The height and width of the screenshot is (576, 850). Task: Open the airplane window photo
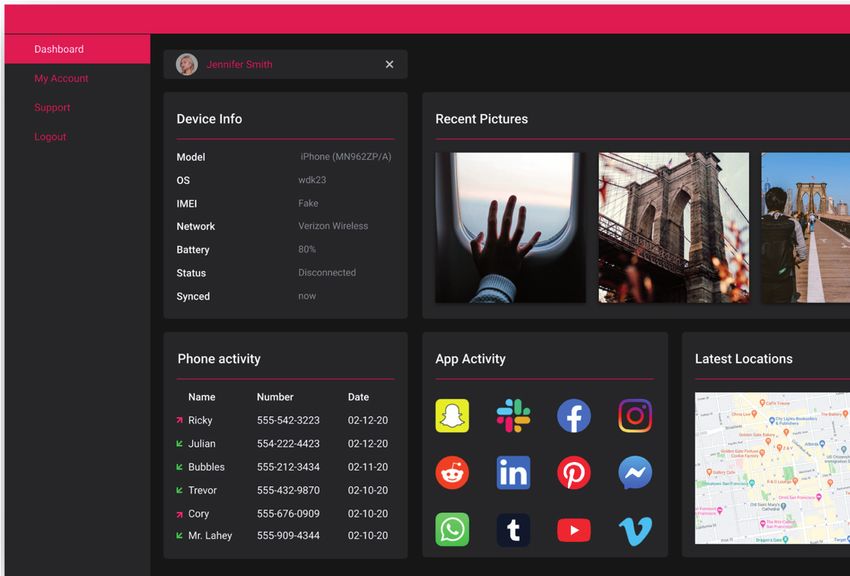(510, 228)
